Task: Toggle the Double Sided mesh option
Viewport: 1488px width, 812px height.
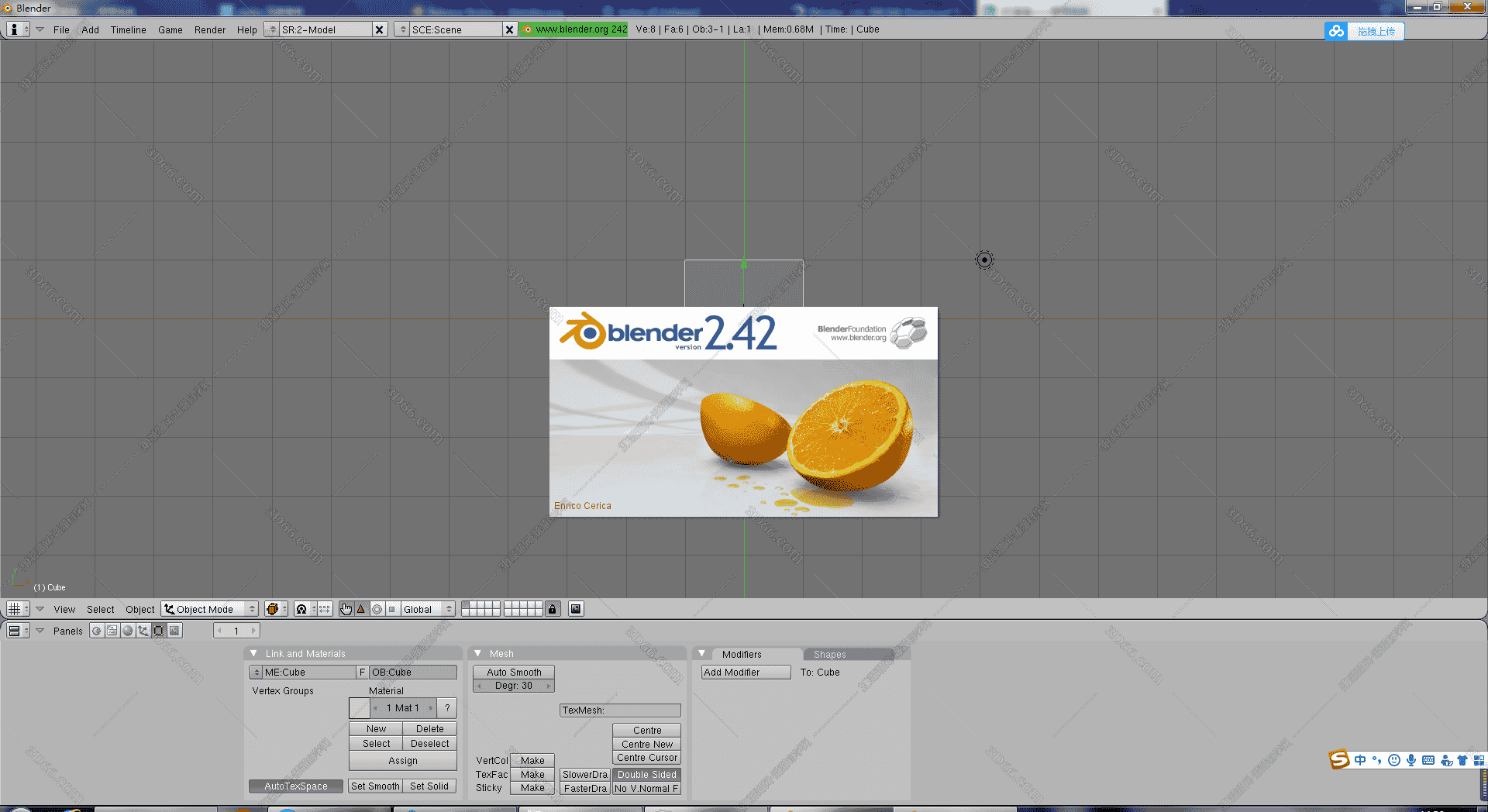Action: (x=646, y=774)
